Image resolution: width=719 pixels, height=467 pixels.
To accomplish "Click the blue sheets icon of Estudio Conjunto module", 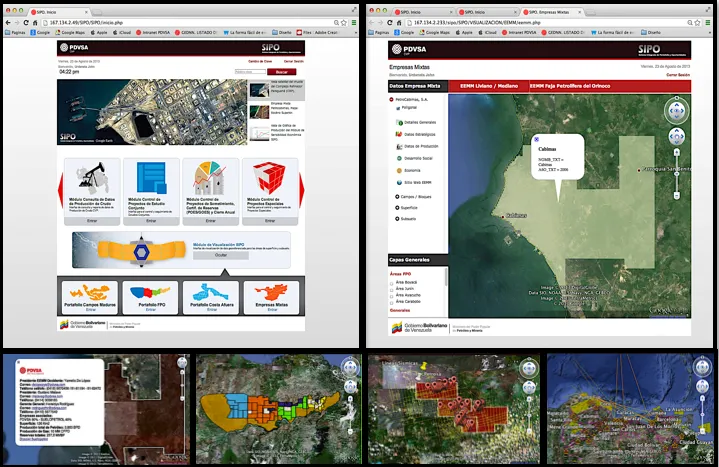I will point(152,178).
